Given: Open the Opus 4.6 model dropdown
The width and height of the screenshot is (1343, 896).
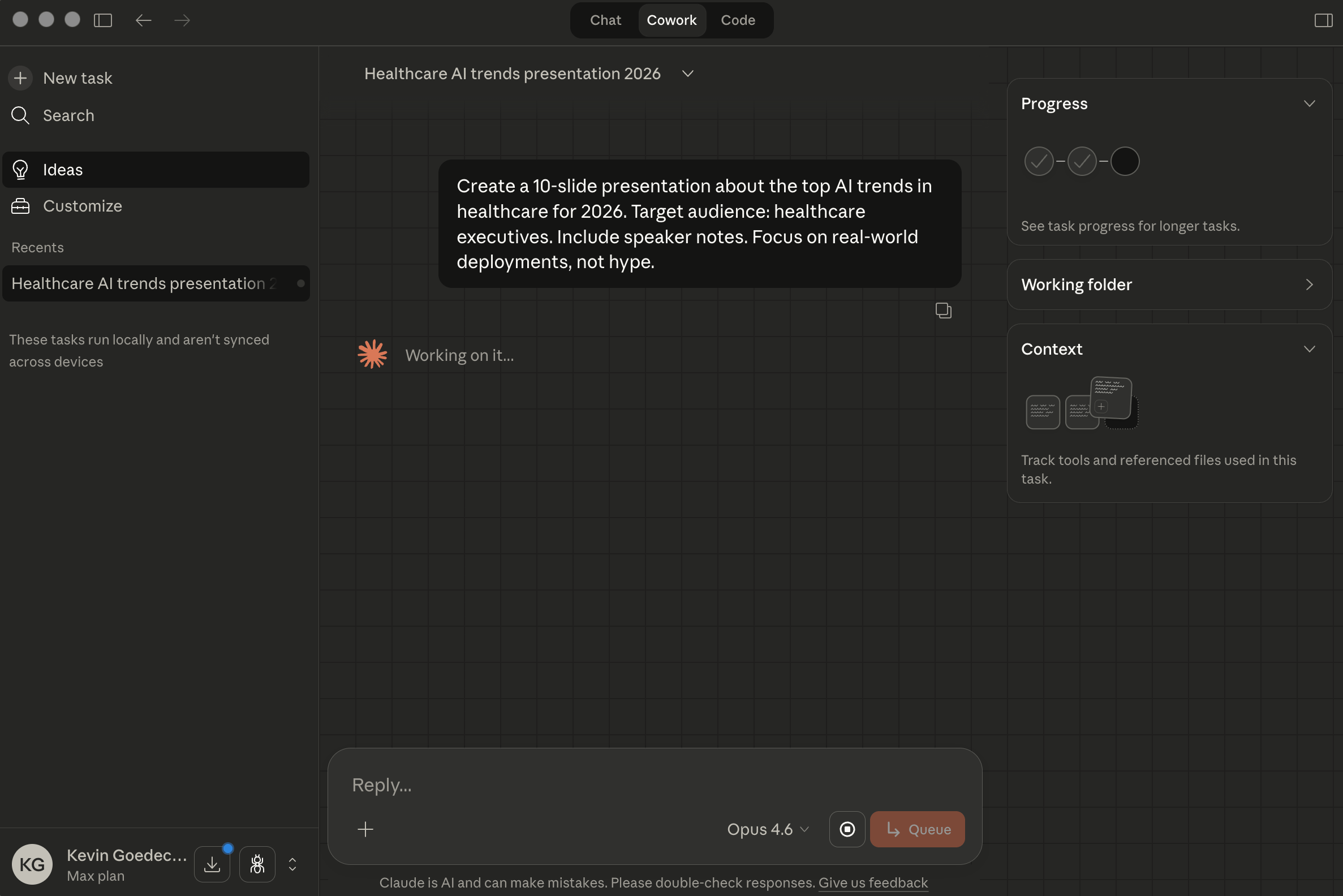Looking at the screenshot, I should click(768, 829).
